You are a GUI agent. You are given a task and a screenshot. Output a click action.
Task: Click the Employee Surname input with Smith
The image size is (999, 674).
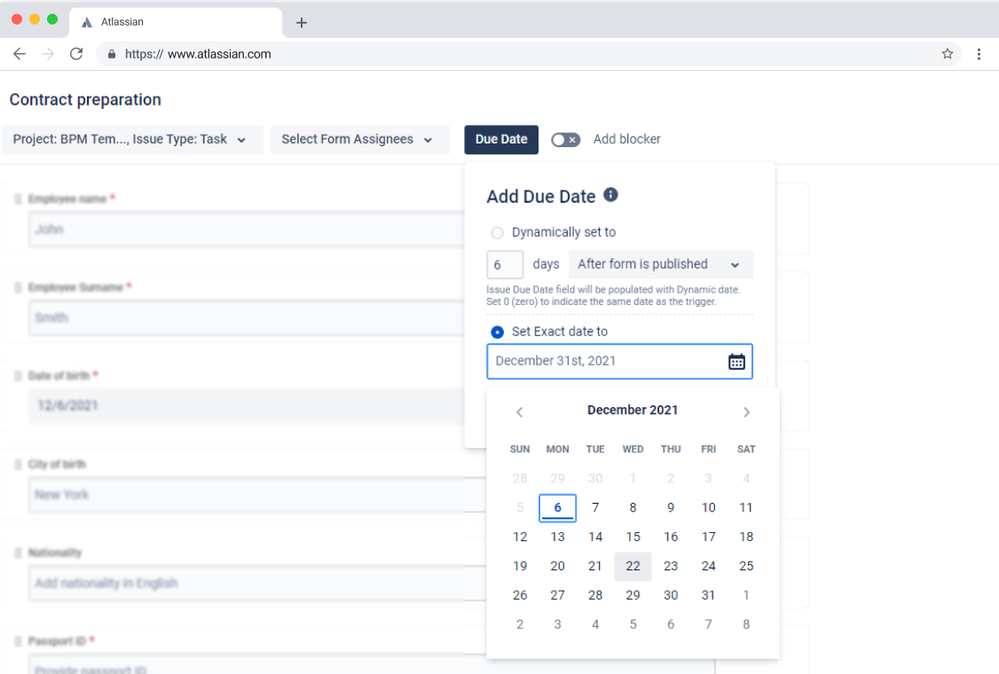[x=246, y=318]
